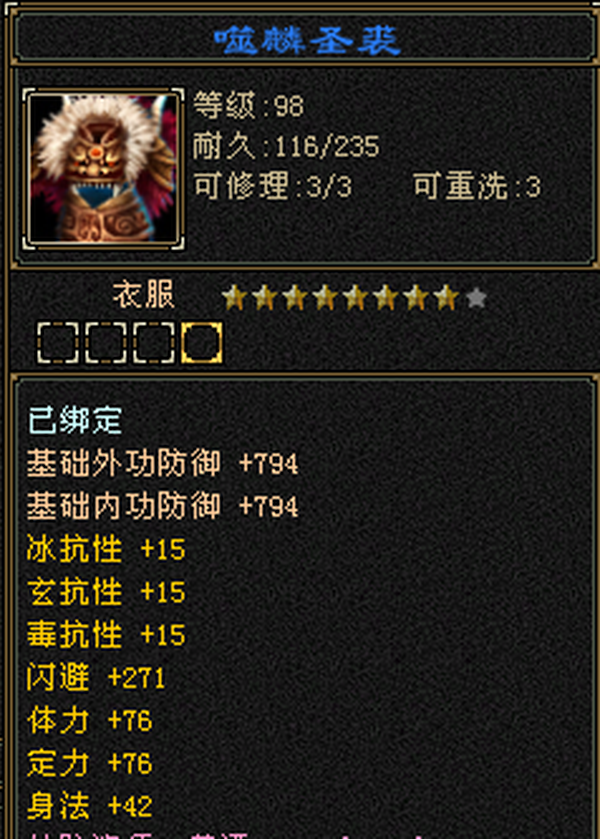The height and width of the screenshot is (839, 600).
Task: Click the 耐久:116/235 durability line
Action: (286, 146)
